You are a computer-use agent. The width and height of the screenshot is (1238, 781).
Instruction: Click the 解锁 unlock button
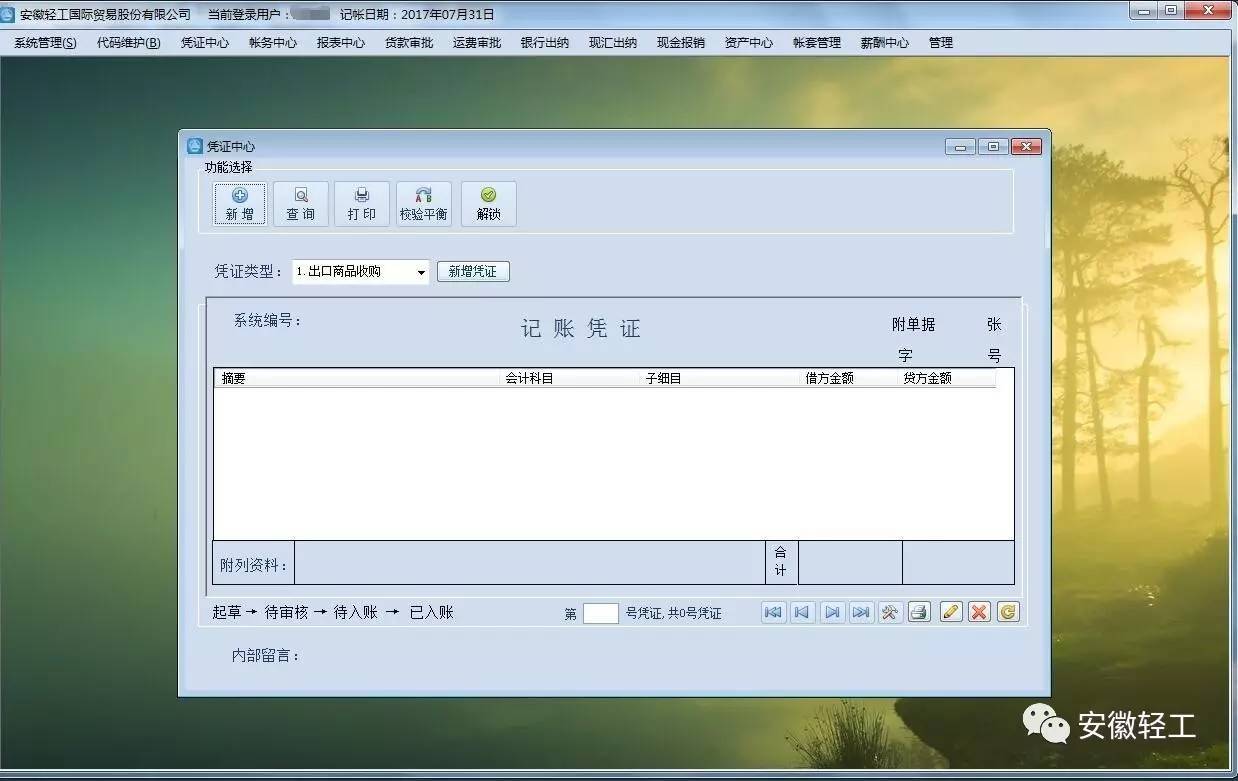(489, 204)
